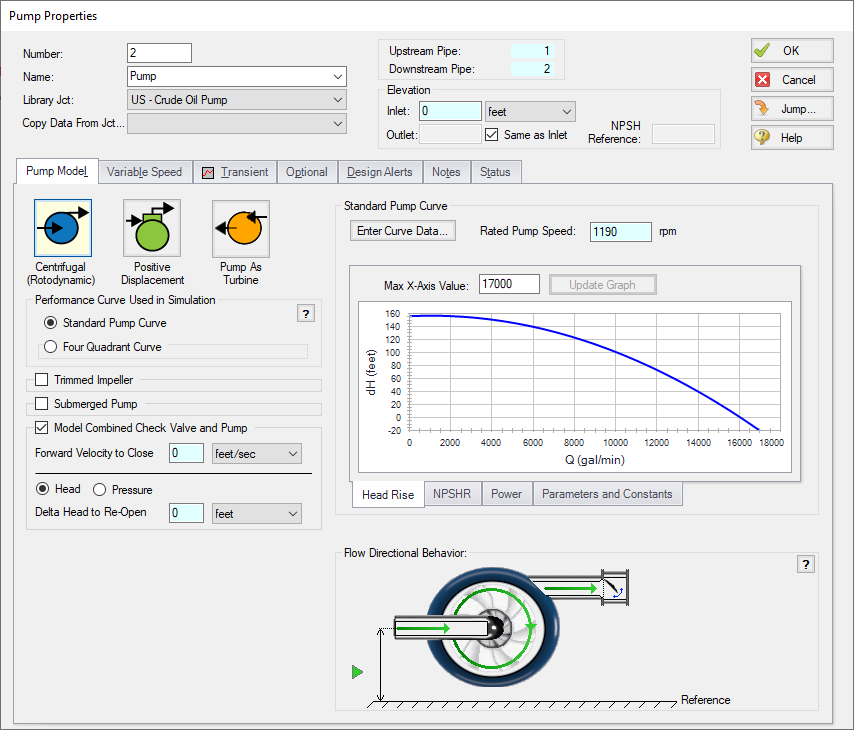Open the Performance Curve help question mark

(305, 312)
